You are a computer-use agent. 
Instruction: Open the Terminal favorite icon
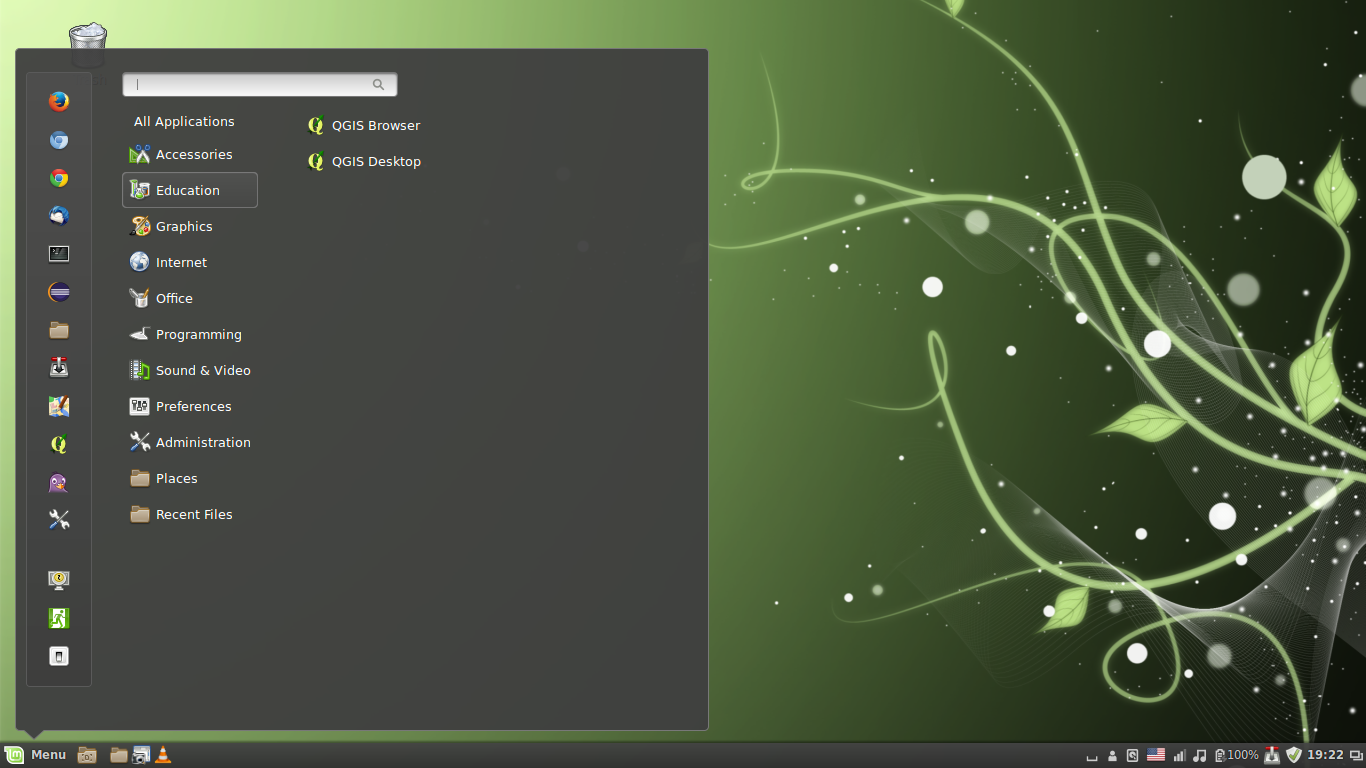(59, 254)
